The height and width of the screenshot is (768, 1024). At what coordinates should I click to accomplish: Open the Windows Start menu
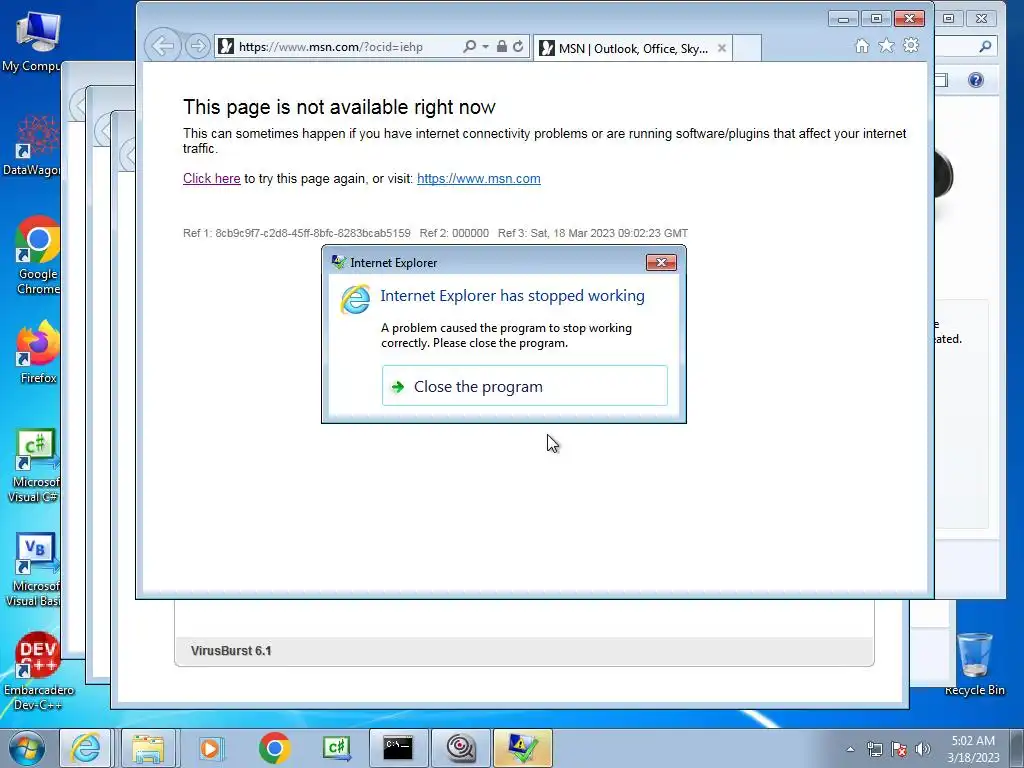26,748
